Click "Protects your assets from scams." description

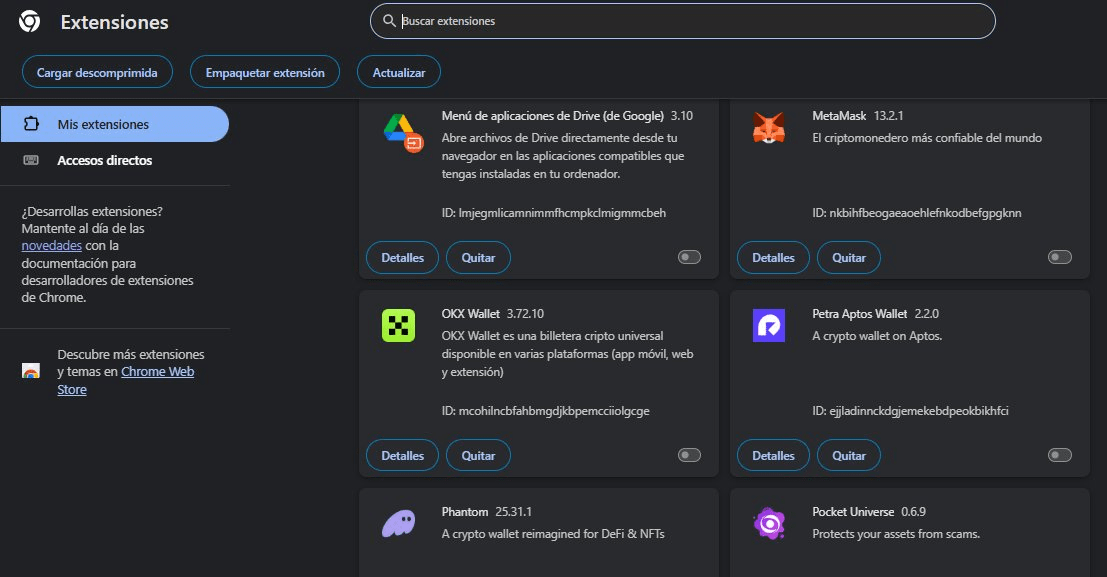896,534
